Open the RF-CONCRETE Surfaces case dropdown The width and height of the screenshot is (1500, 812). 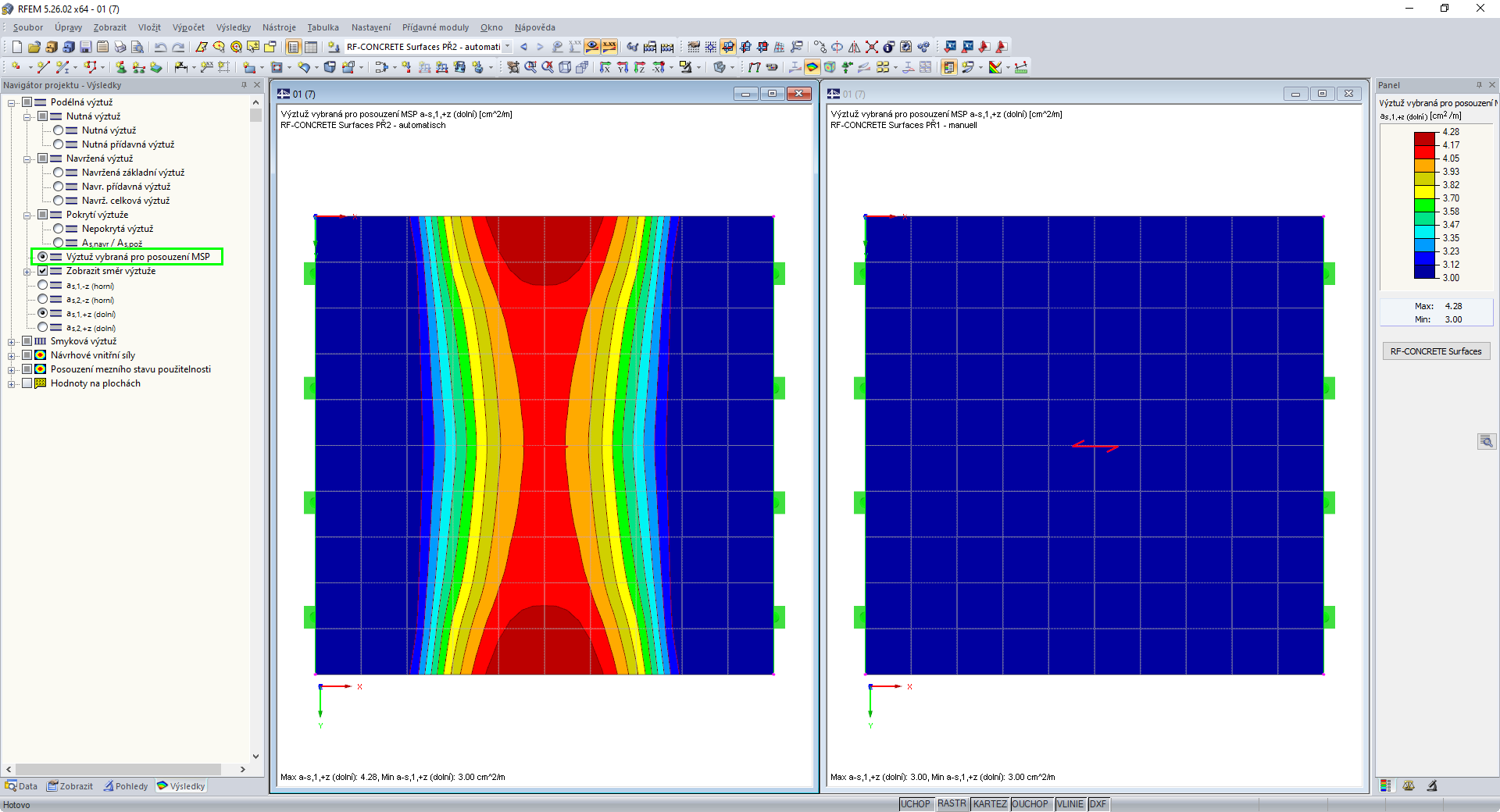[x=508, y=47]
